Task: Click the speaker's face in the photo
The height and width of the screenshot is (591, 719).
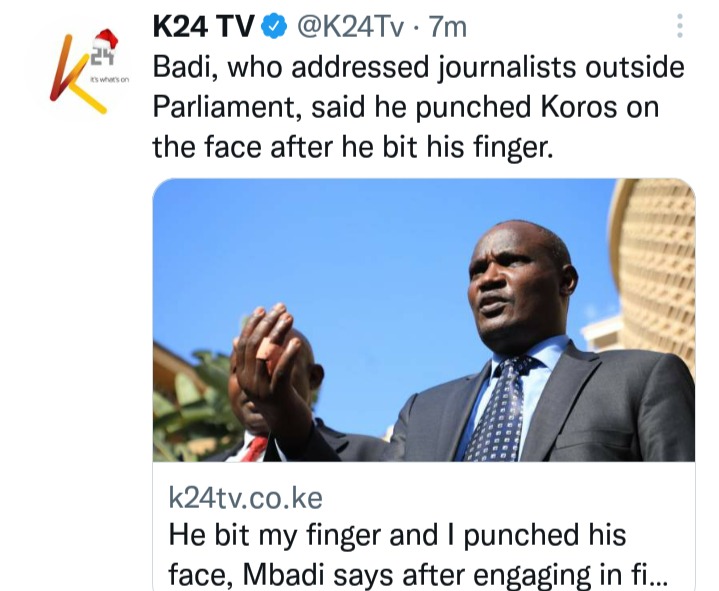Action: pos(516,284)
